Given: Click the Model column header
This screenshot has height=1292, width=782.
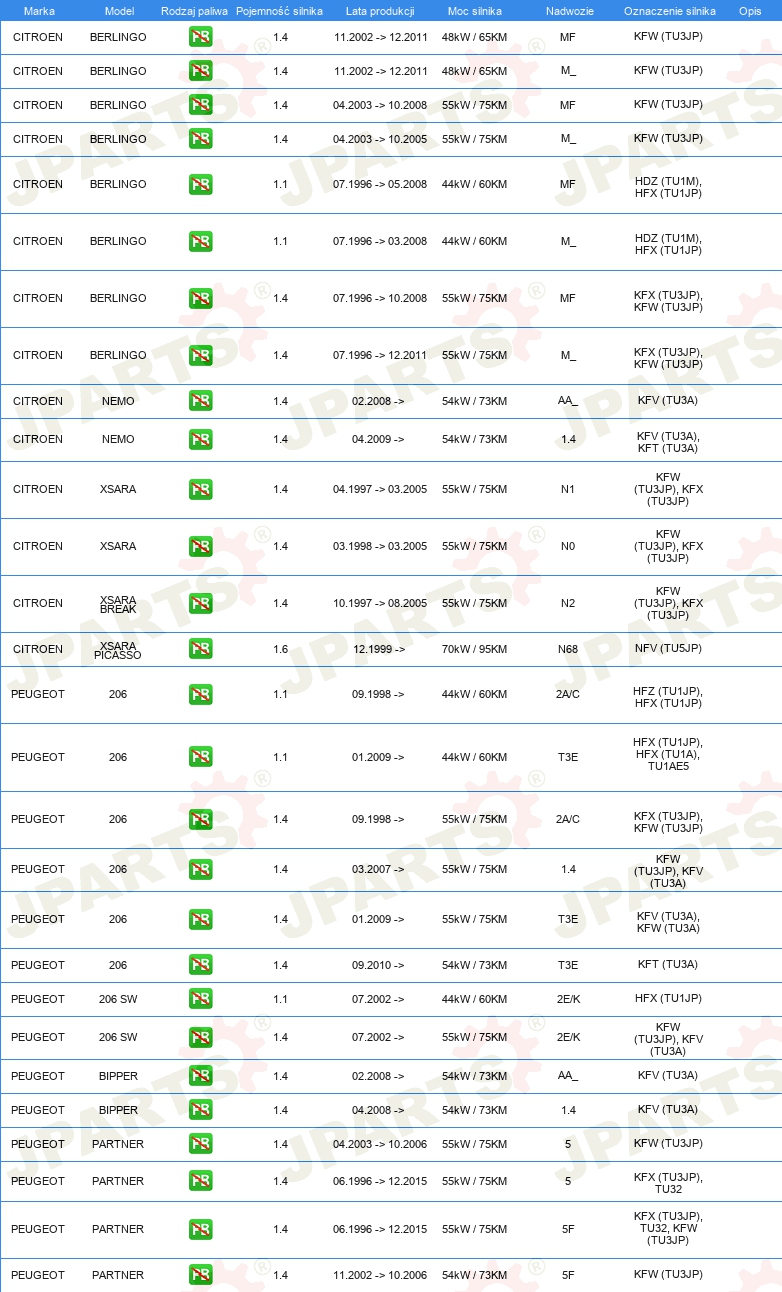Looking at the screenshot, I should 118,11.
